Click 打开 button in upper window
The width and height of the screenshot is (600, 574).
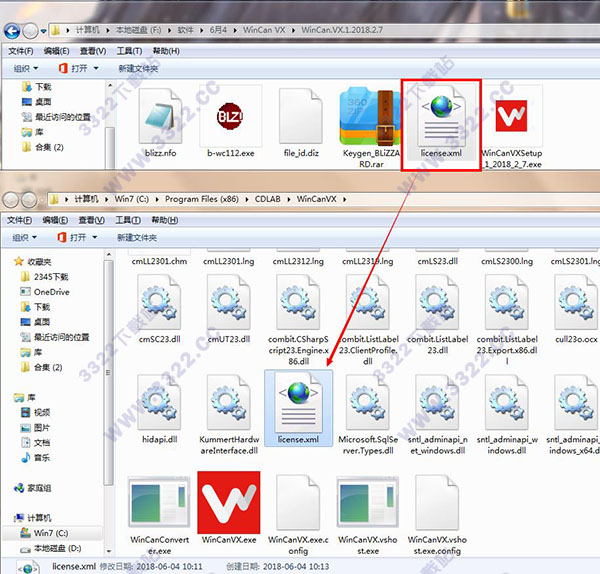click(x=73, y=68)
